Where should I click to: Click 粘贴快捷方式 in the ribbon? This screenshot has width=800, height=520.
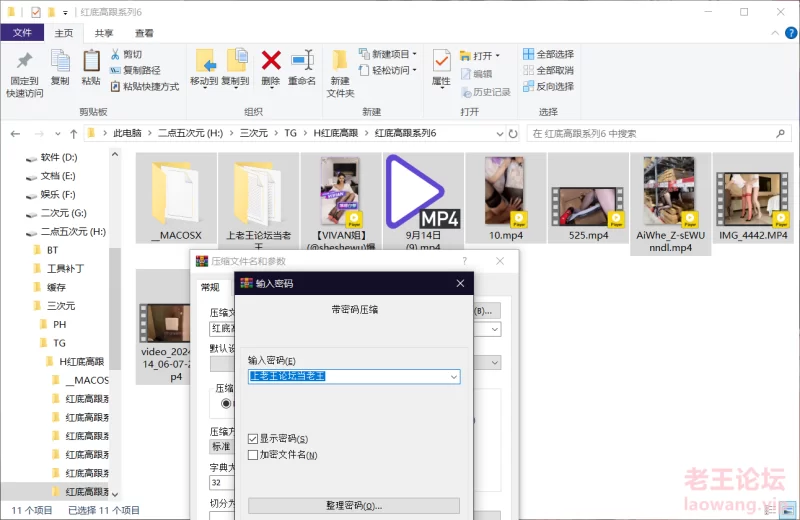pyautogui.click(x=145, y=86)
